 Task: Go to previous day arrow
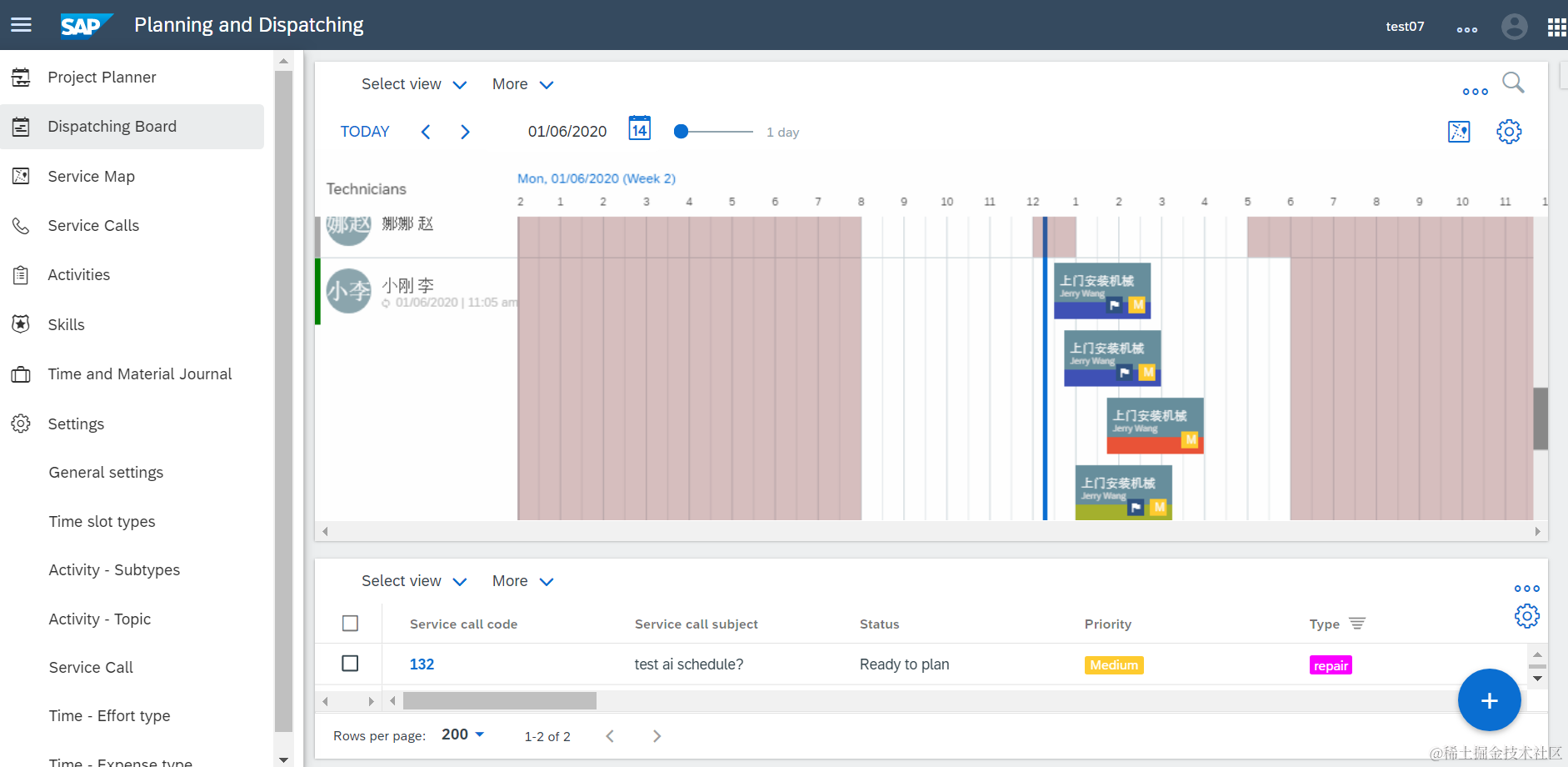(426, 132)
